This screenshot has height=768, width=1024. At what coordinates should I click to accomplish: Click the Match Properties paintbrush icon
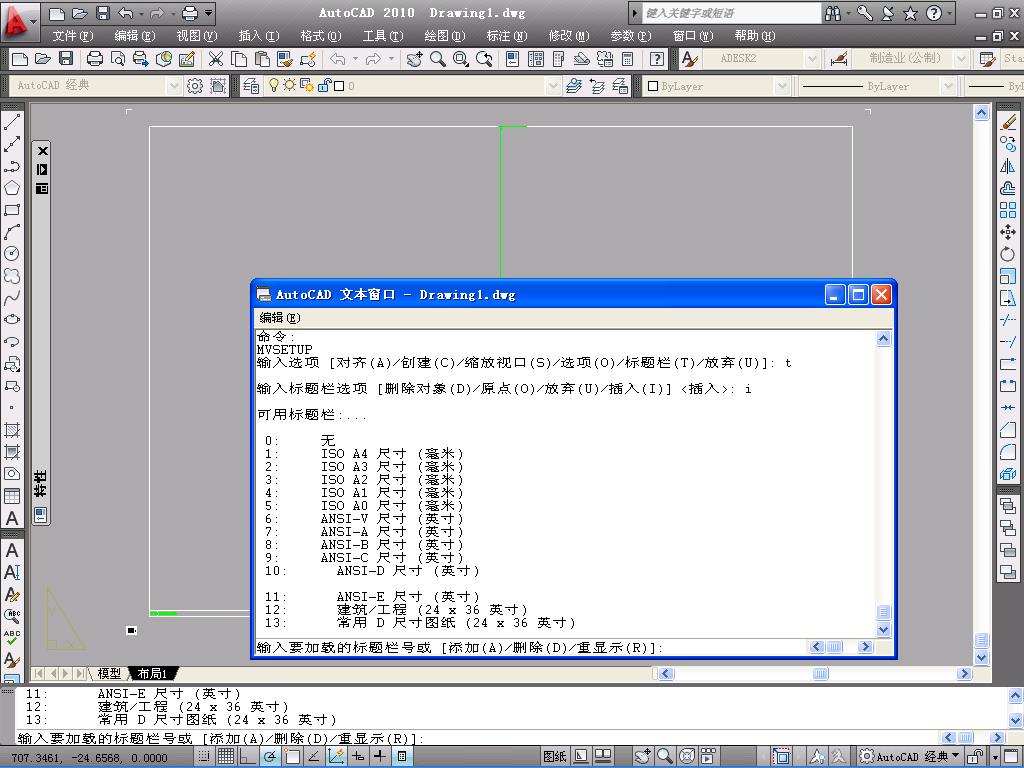coord(285,59)
